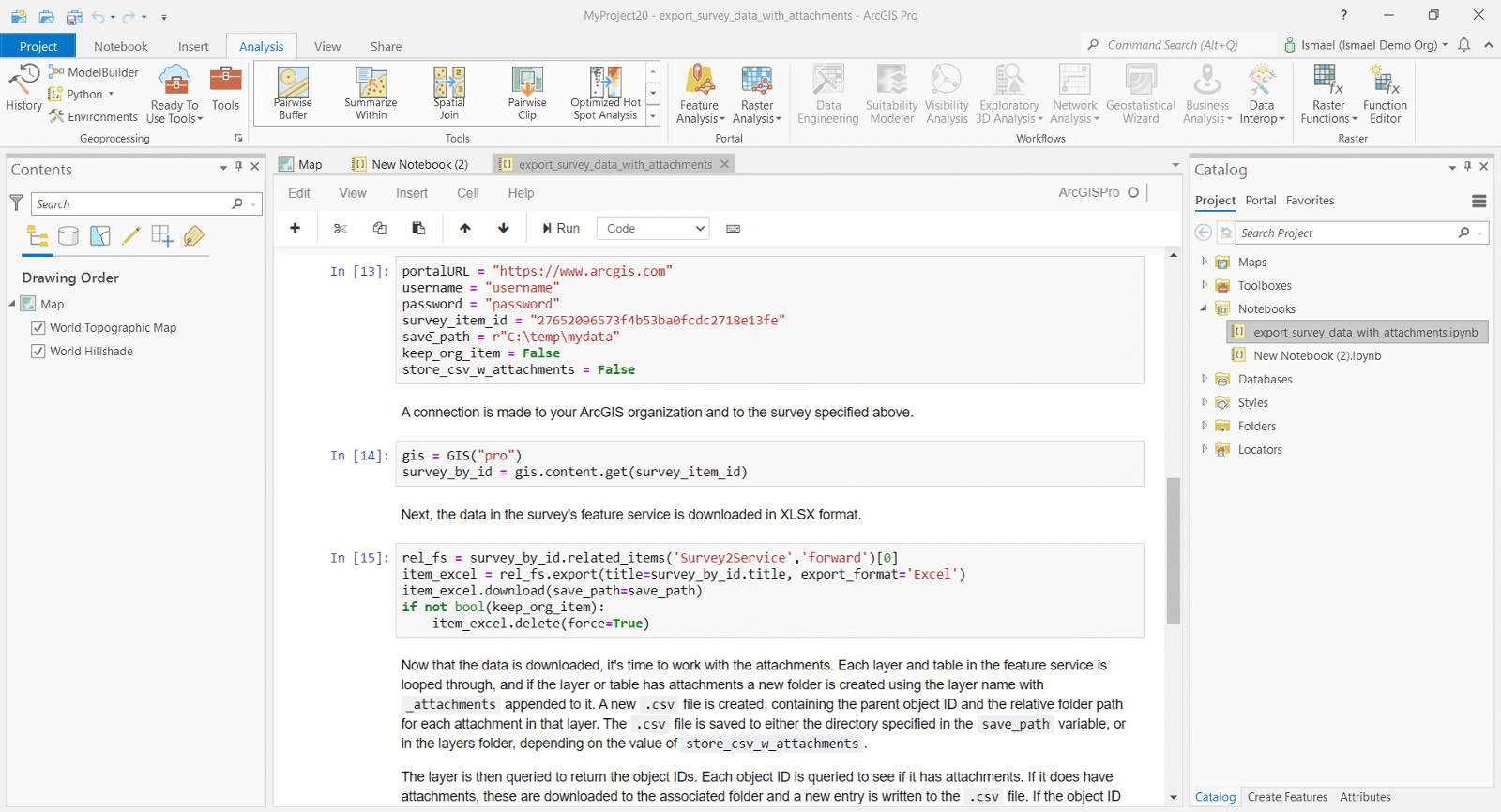Expand the Maps catalog node
The image size is (1501, 812).
click(x=1205, y=262)
